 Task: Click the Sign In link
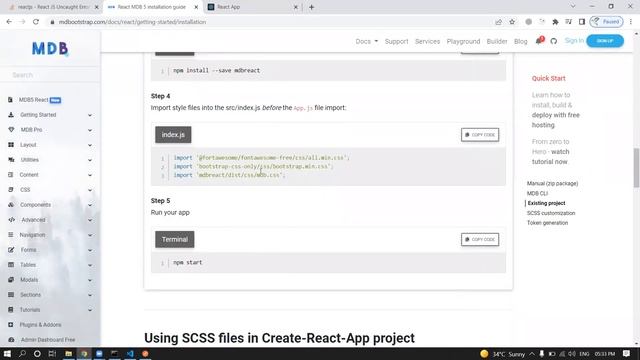(574, 41)
